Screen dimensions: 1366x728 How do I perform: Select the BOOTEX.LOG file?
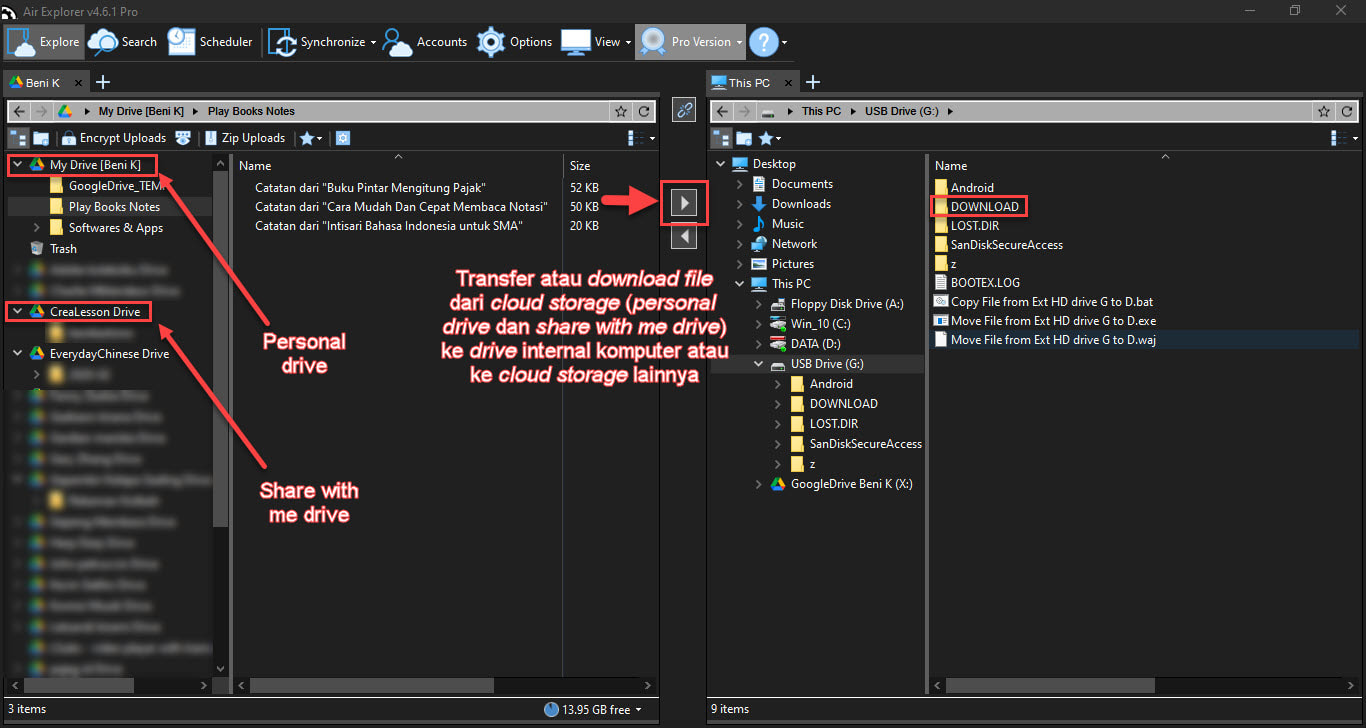point(985,283)
